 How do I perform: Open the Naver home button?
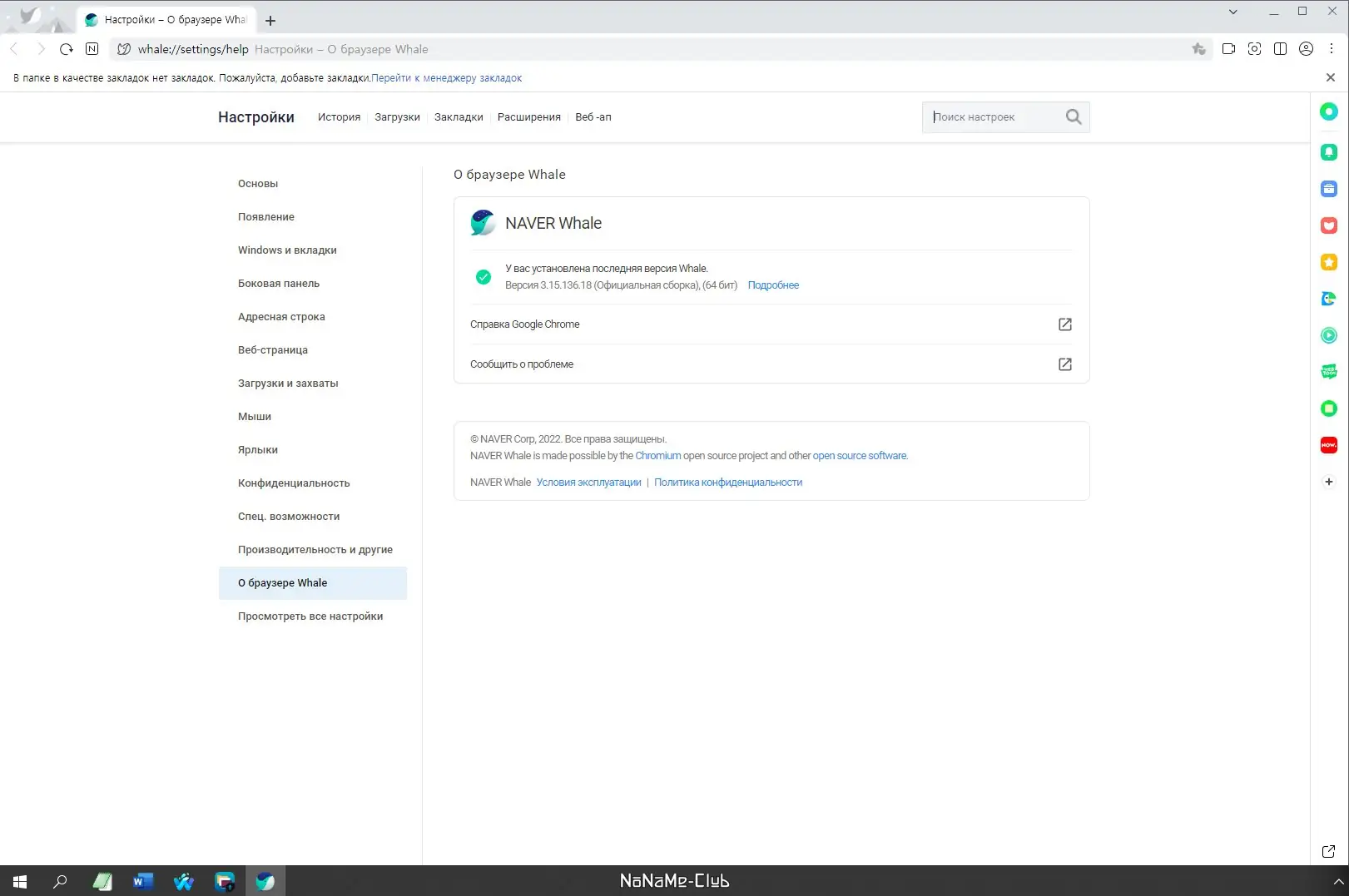click(92, 49)
